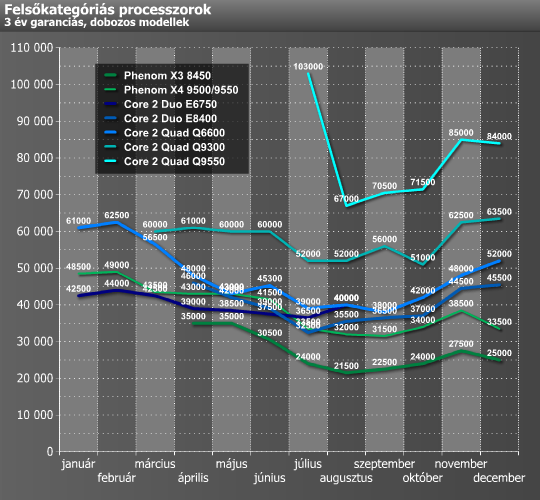Click the 31500 data label
Image resolution: width=540 pixels, height=500 pixels.
(x=384, y=329)
